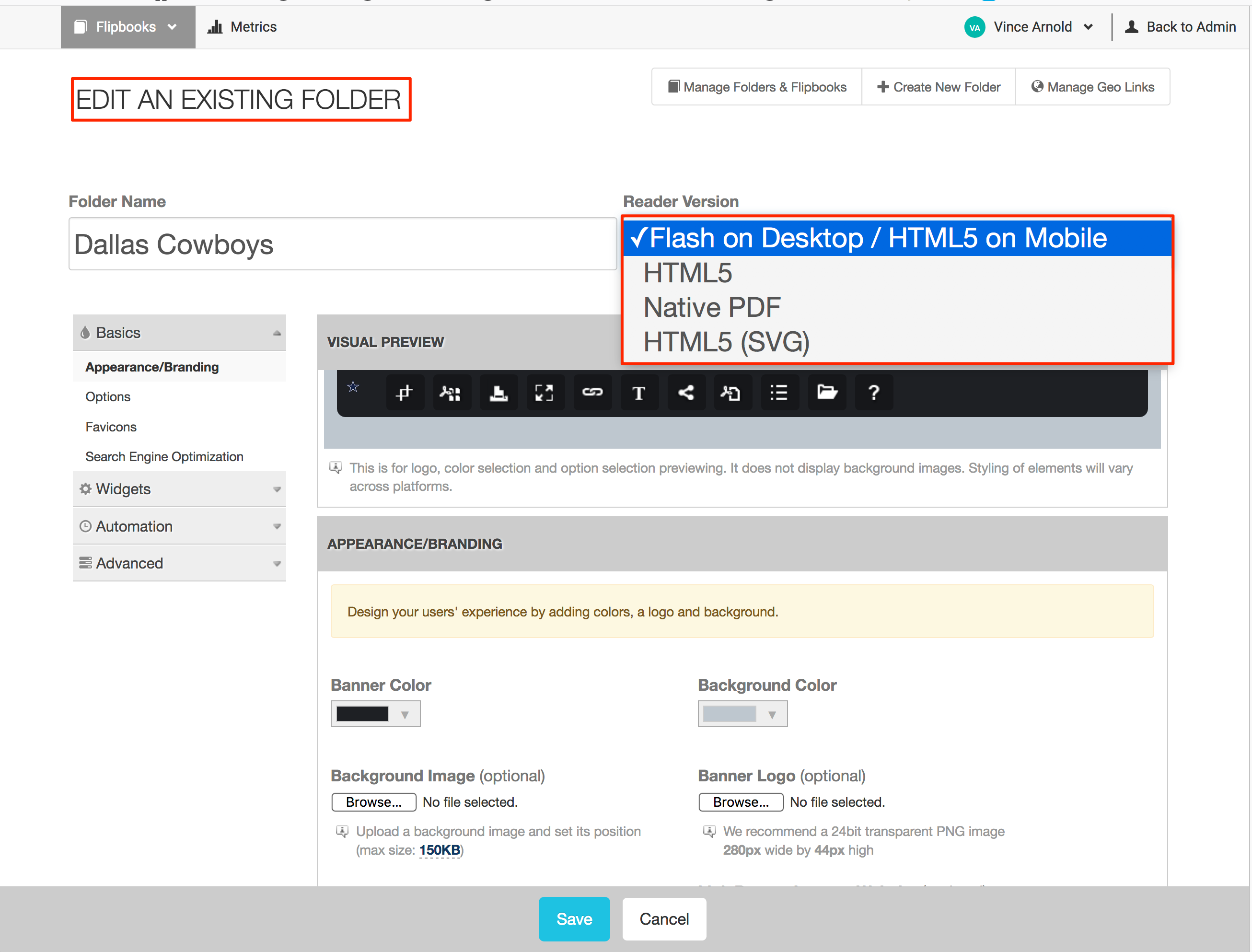Click the text T icon in preview

(x=639, y=392)
